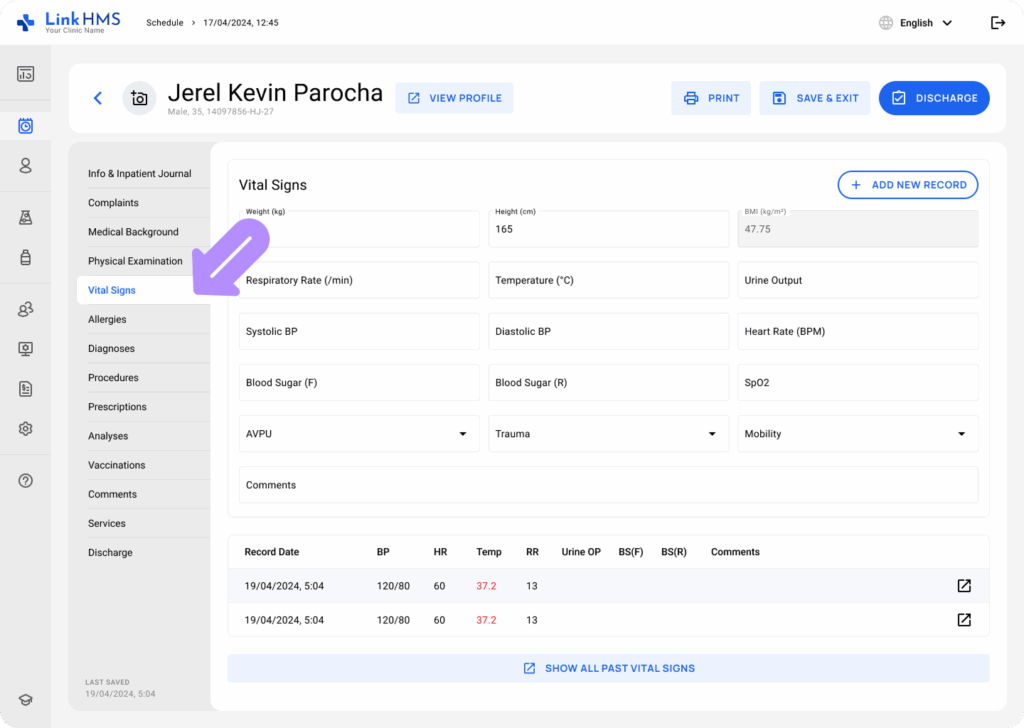
Task: Click the blue Discharge button
Action: (934, 98)
